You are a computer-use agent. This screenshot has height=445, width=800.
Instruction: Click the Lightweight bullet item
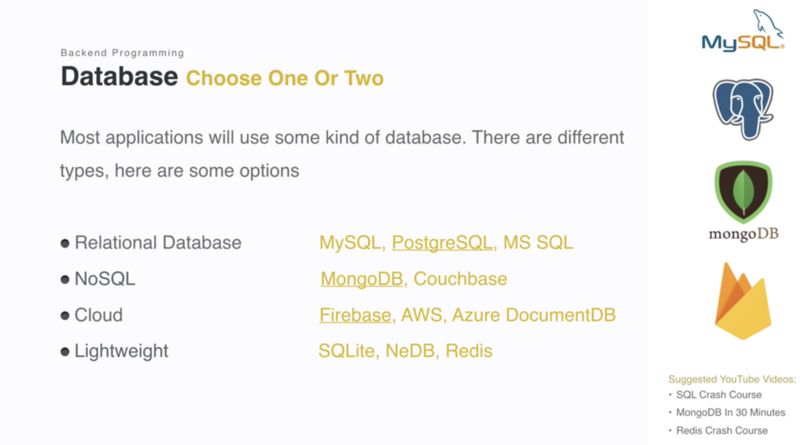pos(121,351)
